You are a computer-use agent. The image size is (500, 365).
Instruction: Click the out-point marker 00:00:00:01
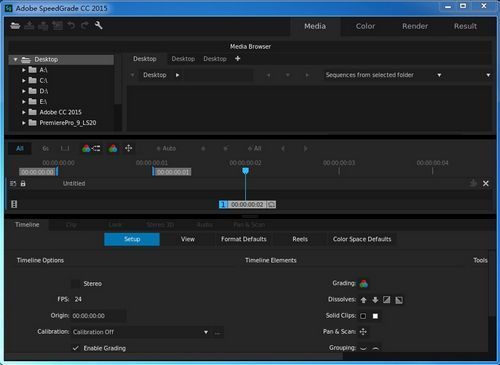click(x=172, y=172)
